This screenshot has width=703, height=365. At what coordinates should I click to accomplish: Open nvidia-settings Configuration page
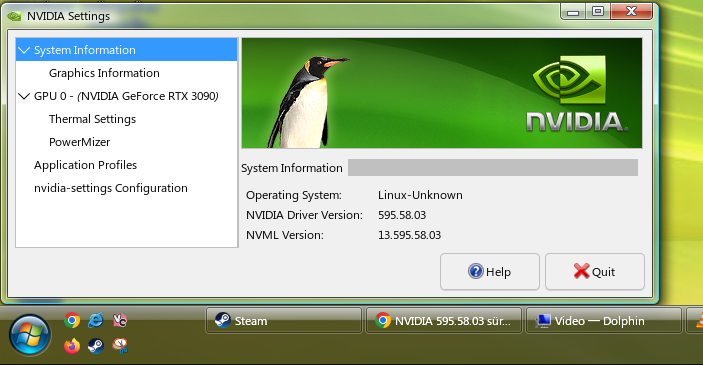point(111,188)
